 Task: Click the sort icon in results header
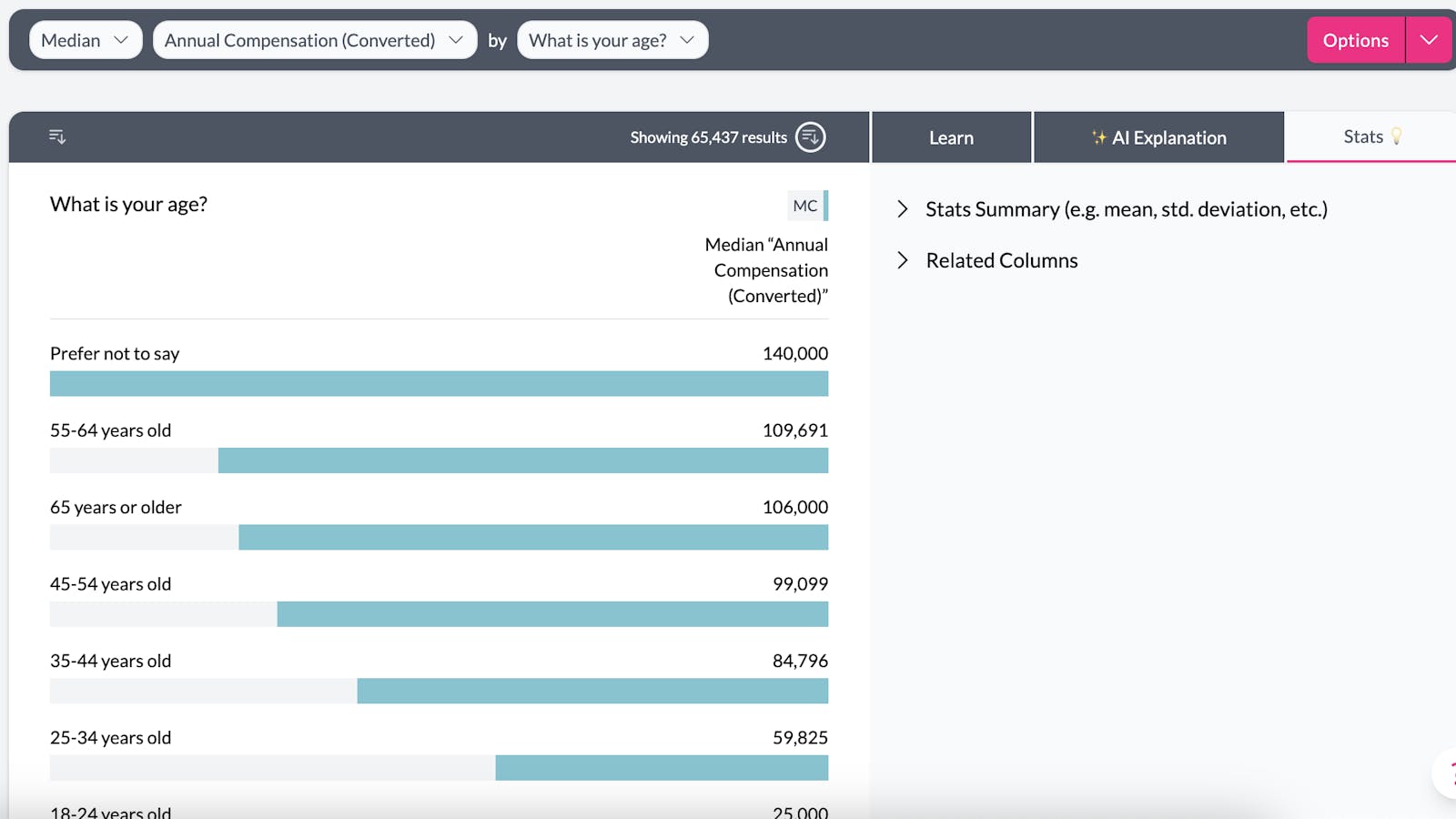coord(57,136)
